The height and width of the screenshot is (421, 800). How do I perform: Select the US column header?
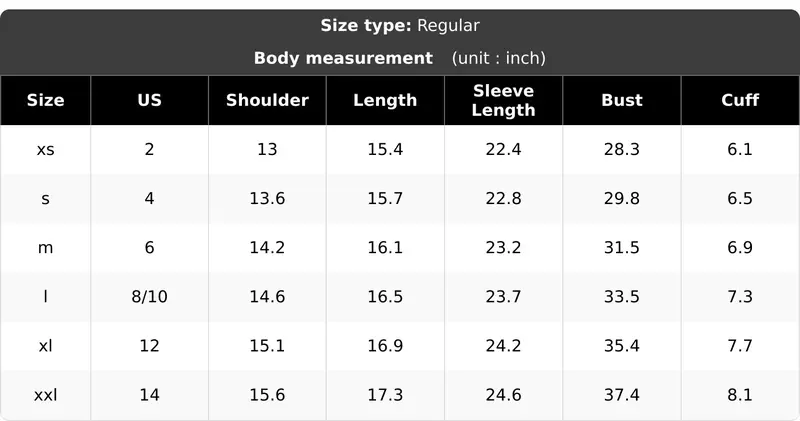(149, 100)
